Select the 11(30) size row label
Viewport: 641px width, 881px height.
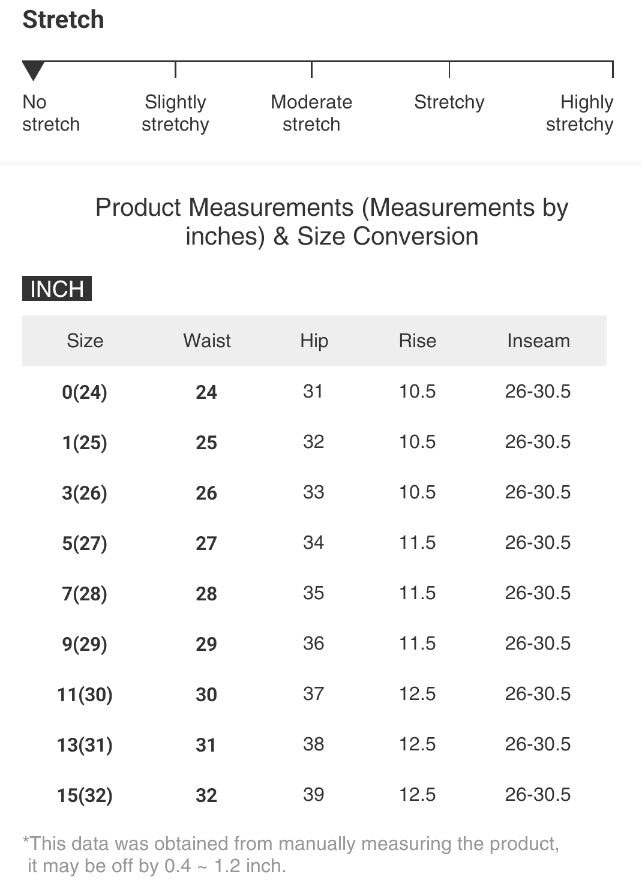tap(85, 695)
